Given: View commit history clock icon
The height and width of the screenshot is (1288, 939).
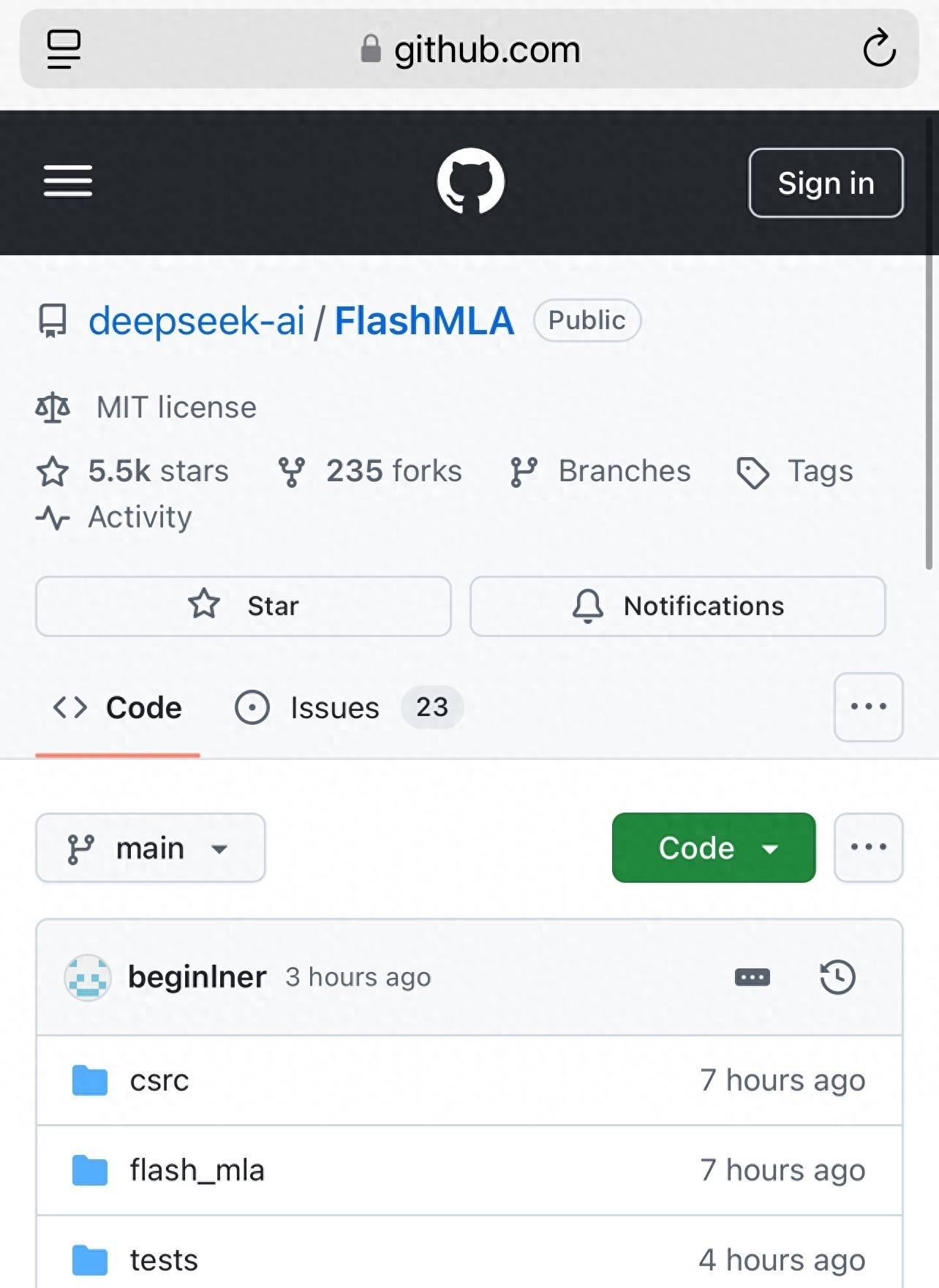Looking at the screenshot, I should tap(837, 977).
